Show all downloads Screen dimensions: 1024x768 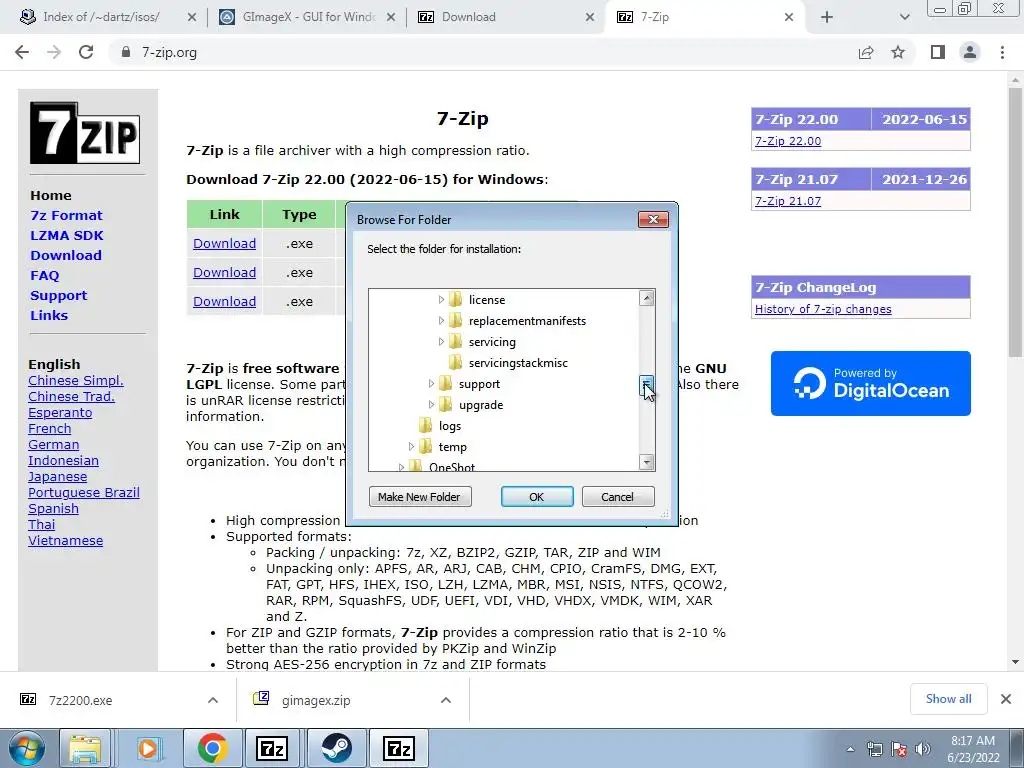pyautogui.click(x=948, y=699)
